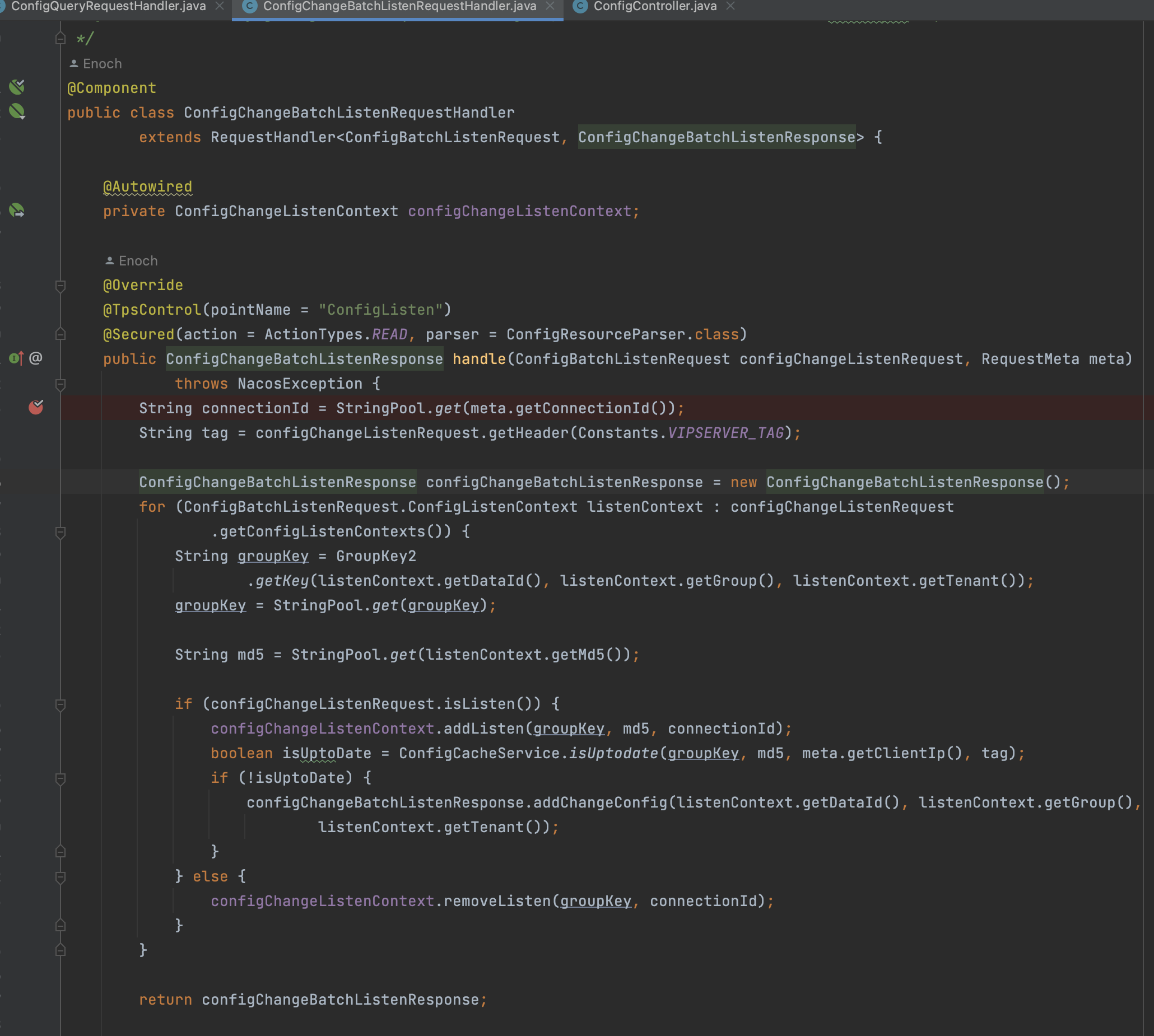Collapse the else block fold marker
The height and width of the screenshot is (1036, 1154).
(61, 877)
